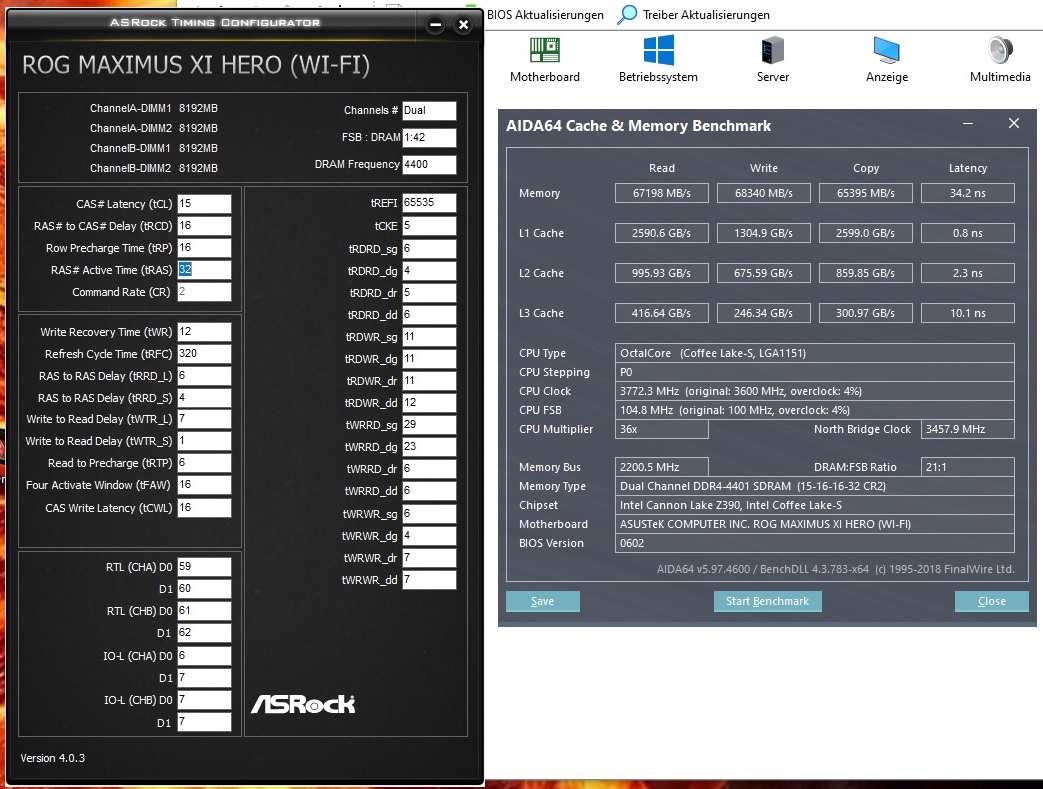Click the Refresh Cycle Time (tRFC) field
This screenshot has height=789, width=1043.
(x=204, y=353)
